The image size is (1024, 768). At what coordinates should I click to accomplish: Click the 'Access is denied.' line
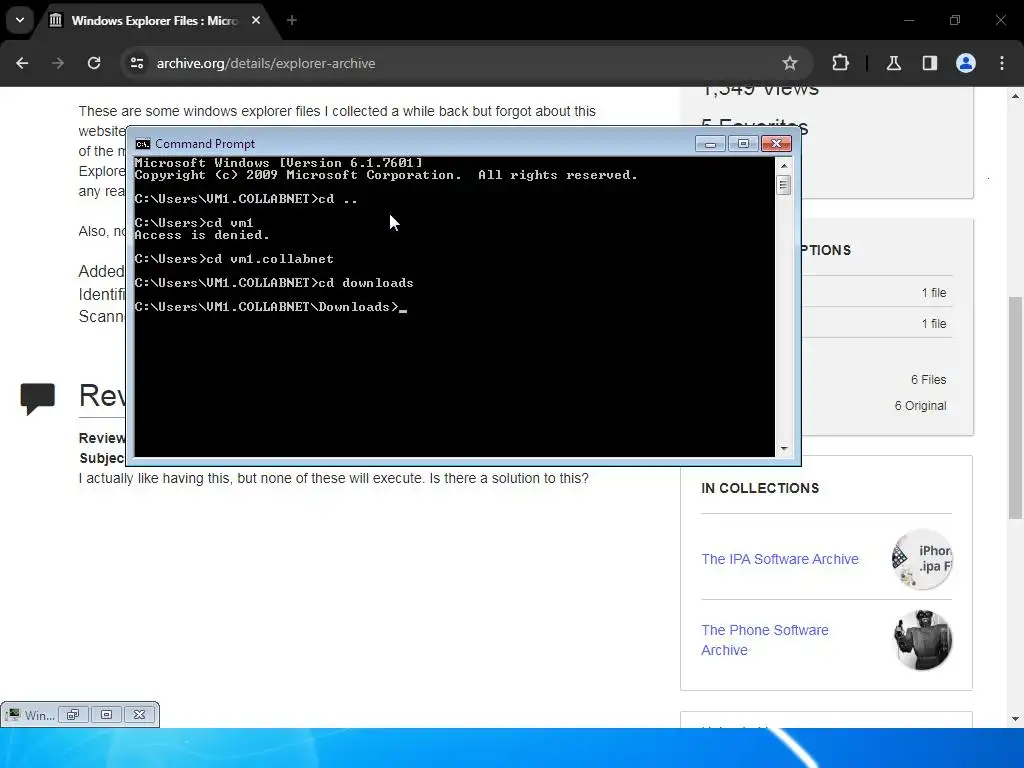click(x=202, y=235)
